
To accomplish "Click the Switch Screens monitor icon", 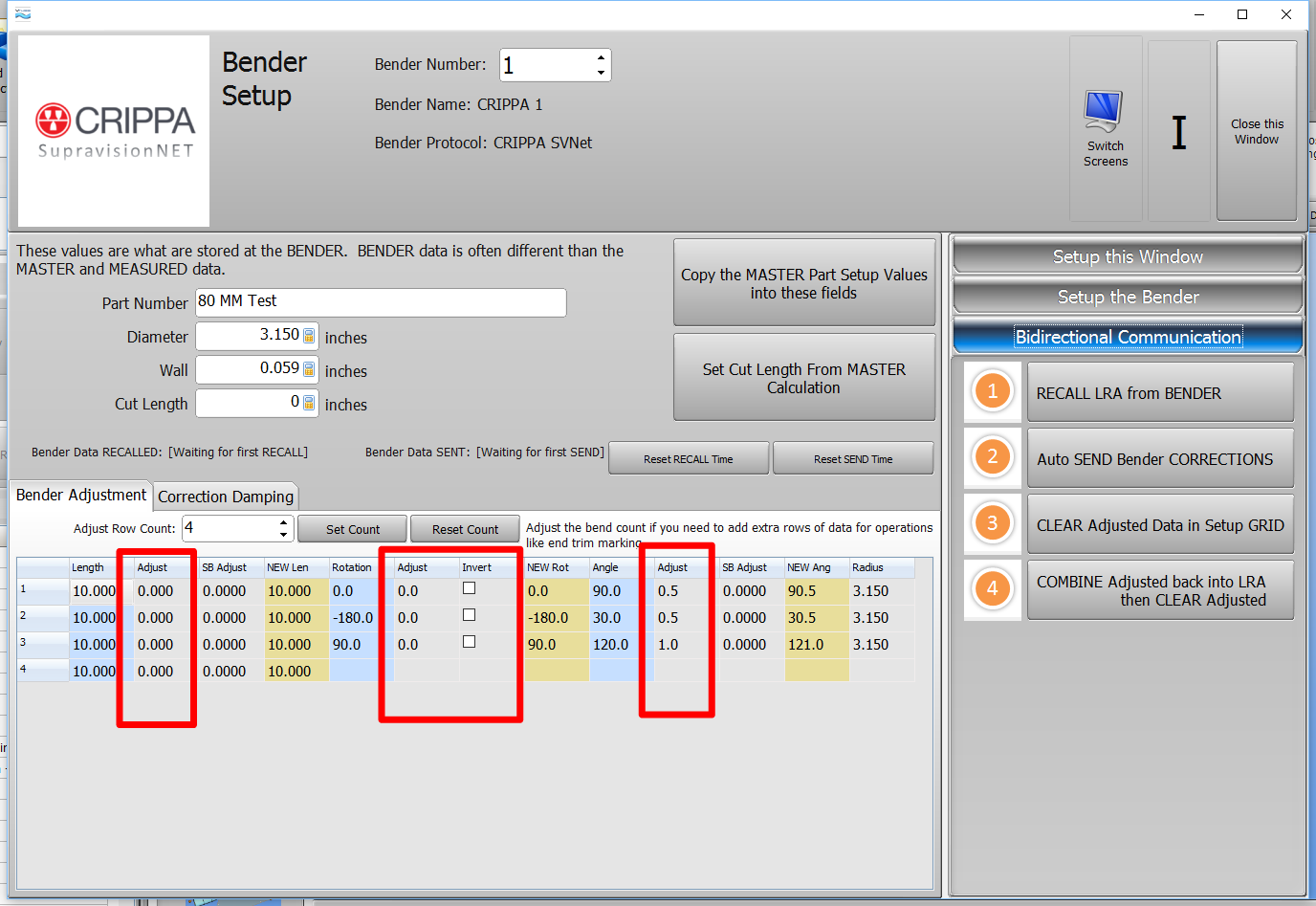I will 1104,112.
